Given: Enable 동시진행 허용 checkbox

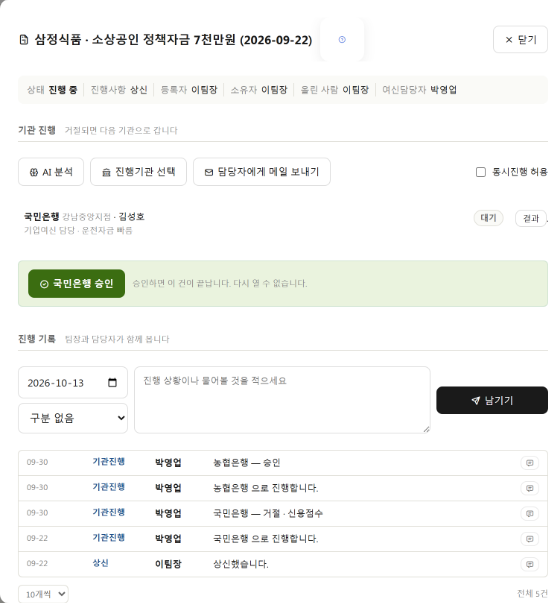Looking at the screenshot, I should point(481,172).
